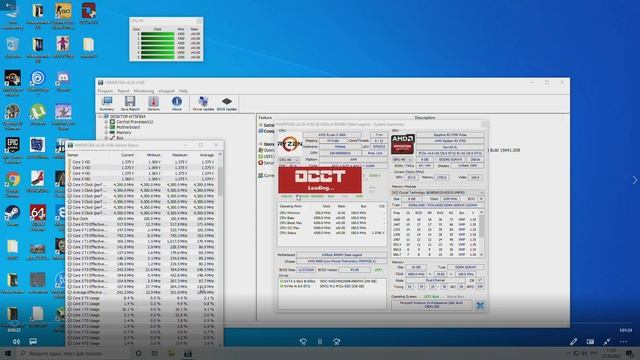Image resolution: width=640 pixels, height=360 pixels.
Task: Open the CPU #0 selector dropdown
Action: click(x=289, y=160)
